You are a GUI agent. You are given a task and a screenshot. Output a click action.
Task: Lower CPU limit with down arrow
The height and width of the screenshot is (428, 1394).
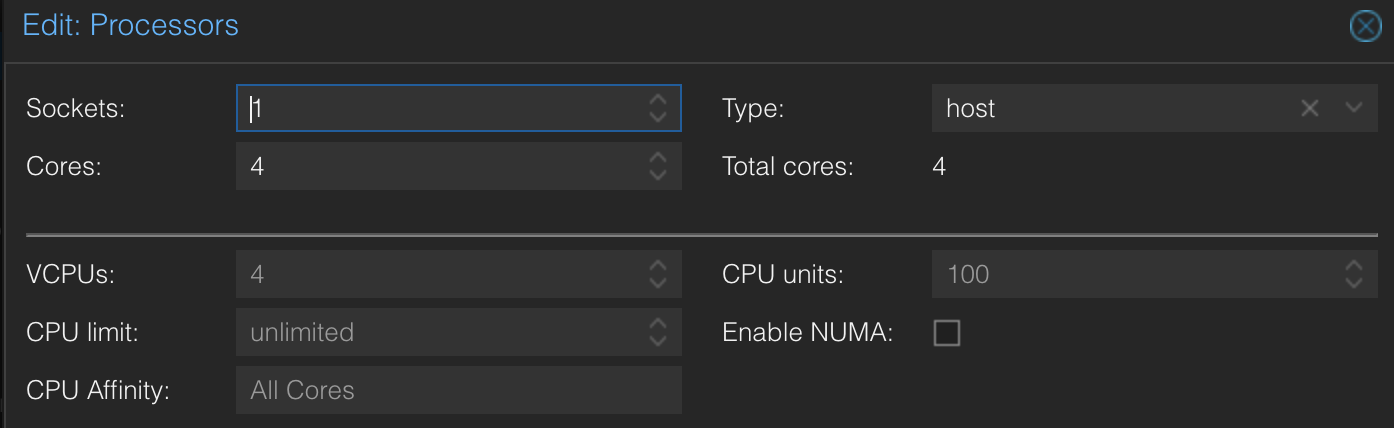(657, 340)
